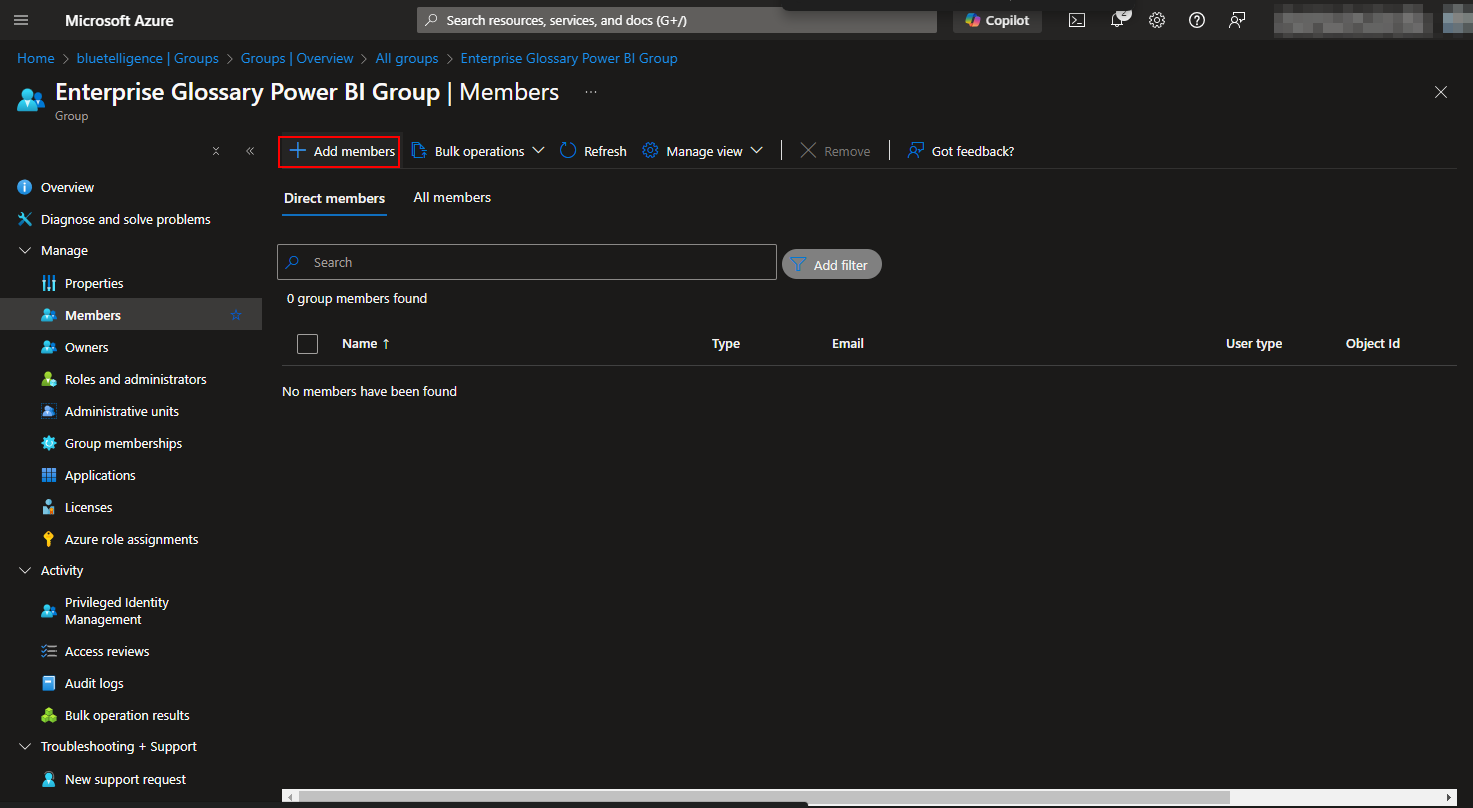Tick the select-all checkbox in the table header
This screenshot has height=808, width=1473.
click(x=308, y=344)
